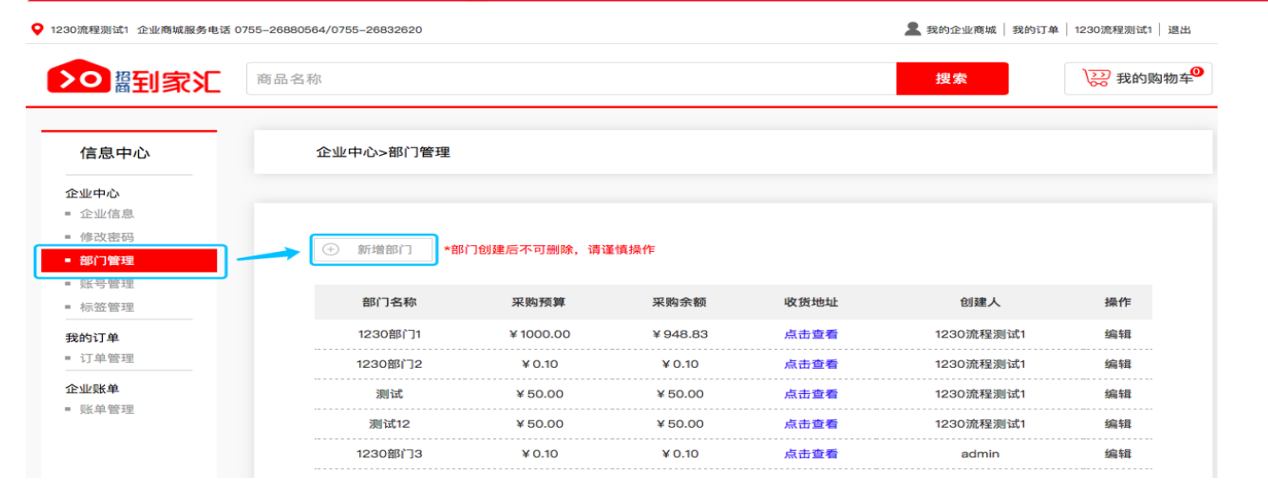Click the 到家汇 site logo
This screenshot has height=484, width=1268.
[x=134, y=79]
